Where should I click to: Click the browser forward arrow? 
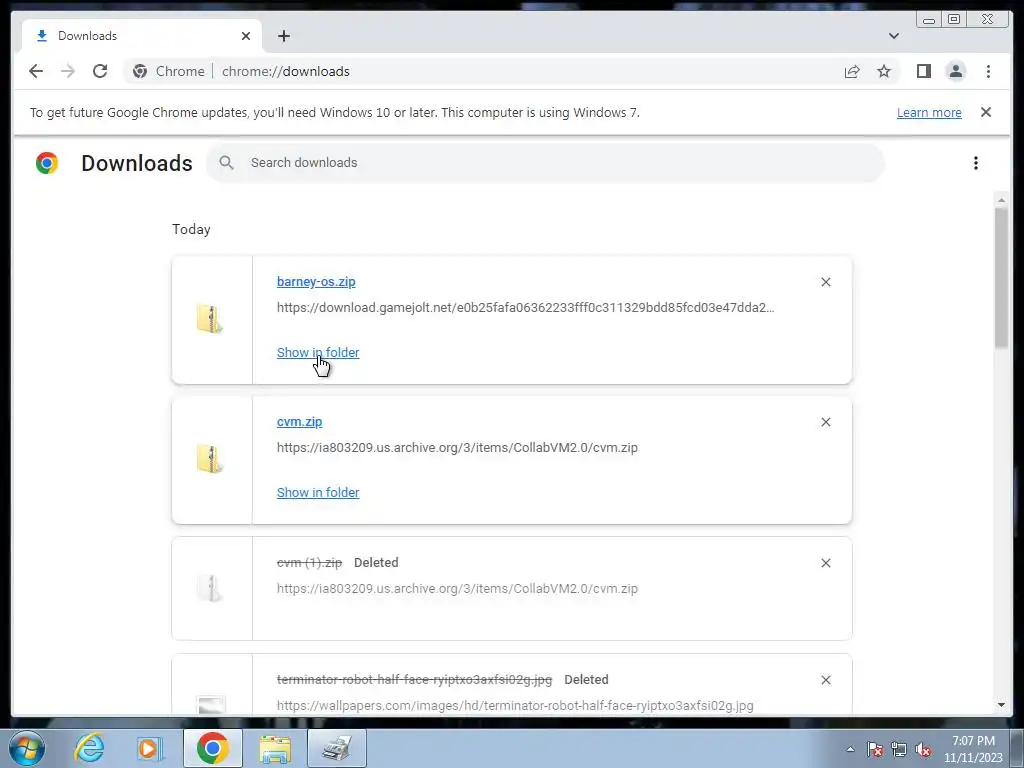(68, 71)
